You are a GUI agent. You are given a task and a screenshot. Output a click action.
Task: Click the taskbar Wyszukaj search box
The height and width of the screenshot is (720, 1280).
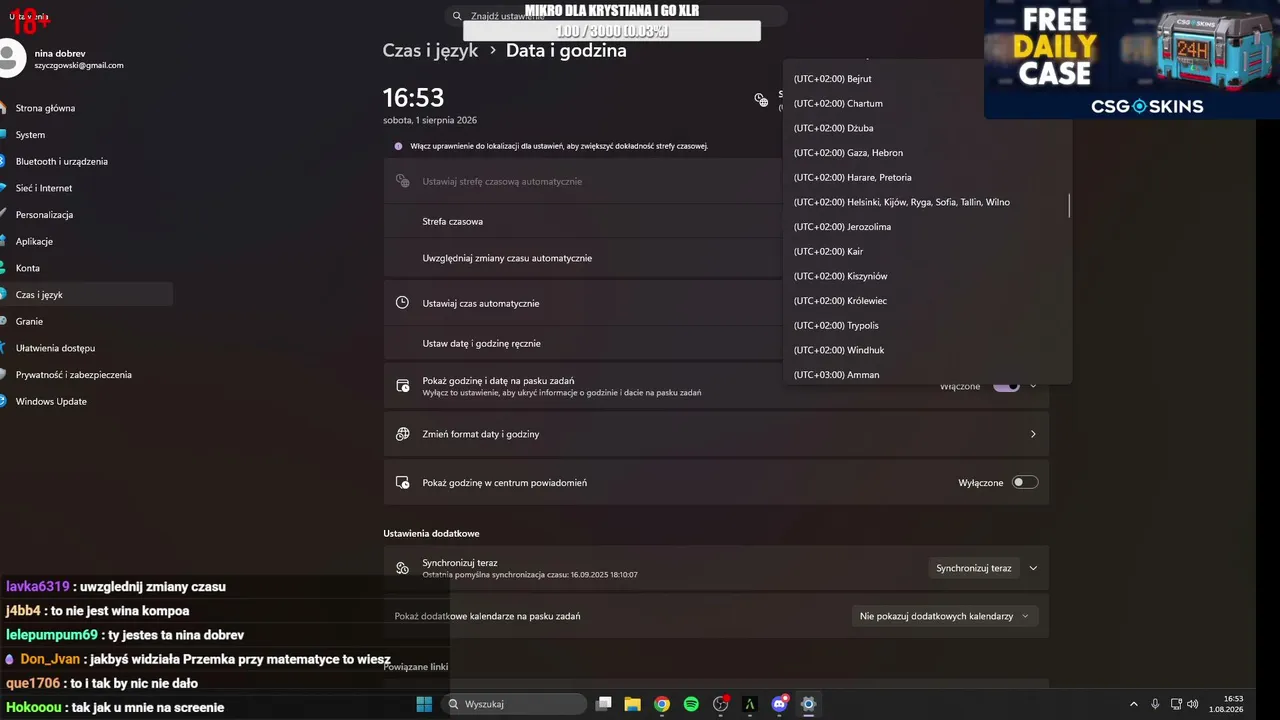514,704
